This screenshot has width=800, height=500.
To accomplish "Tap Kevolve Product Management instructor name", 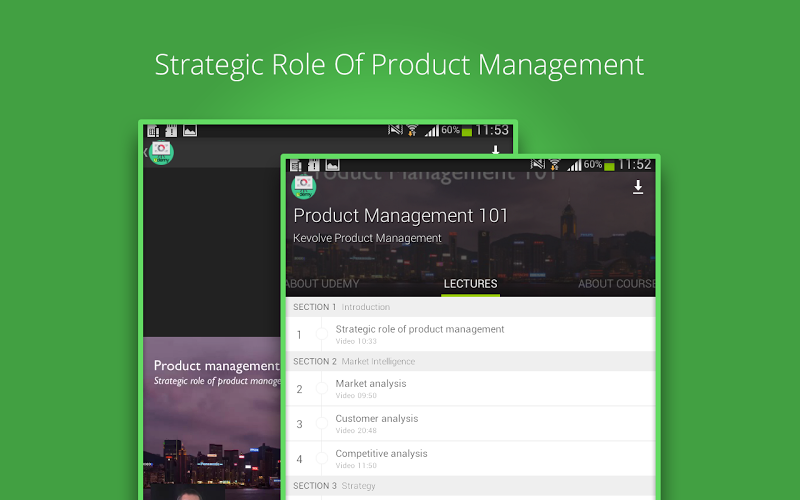I will 367,238.
